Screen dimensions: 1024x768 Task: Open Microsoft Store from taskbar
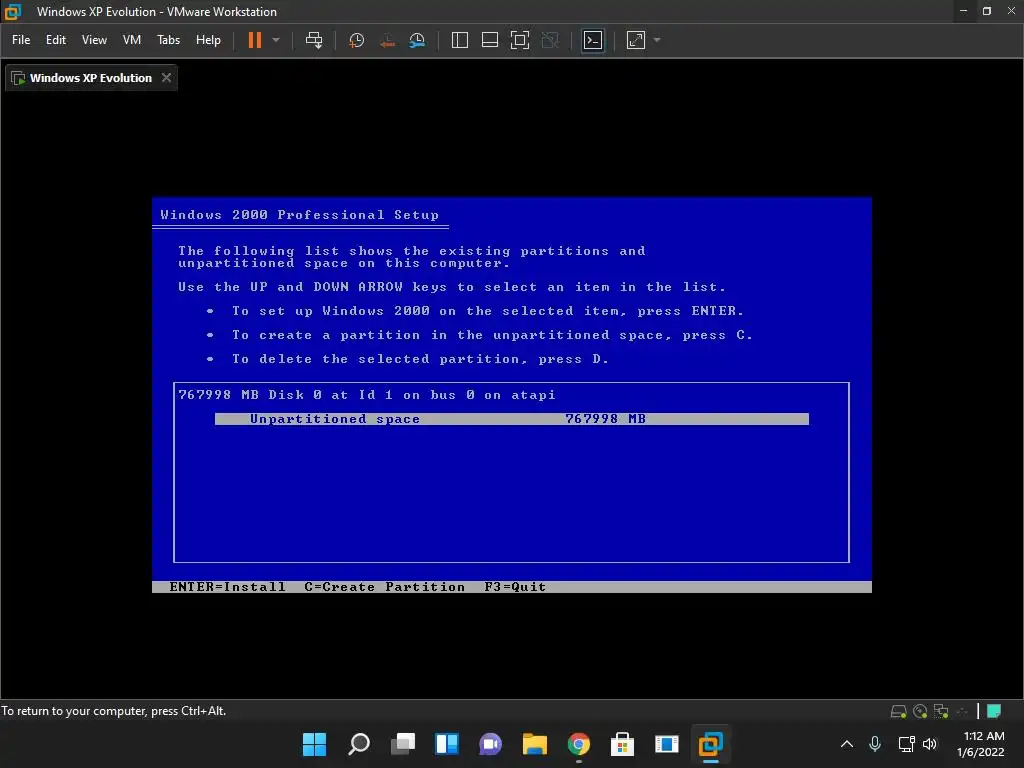622,744
